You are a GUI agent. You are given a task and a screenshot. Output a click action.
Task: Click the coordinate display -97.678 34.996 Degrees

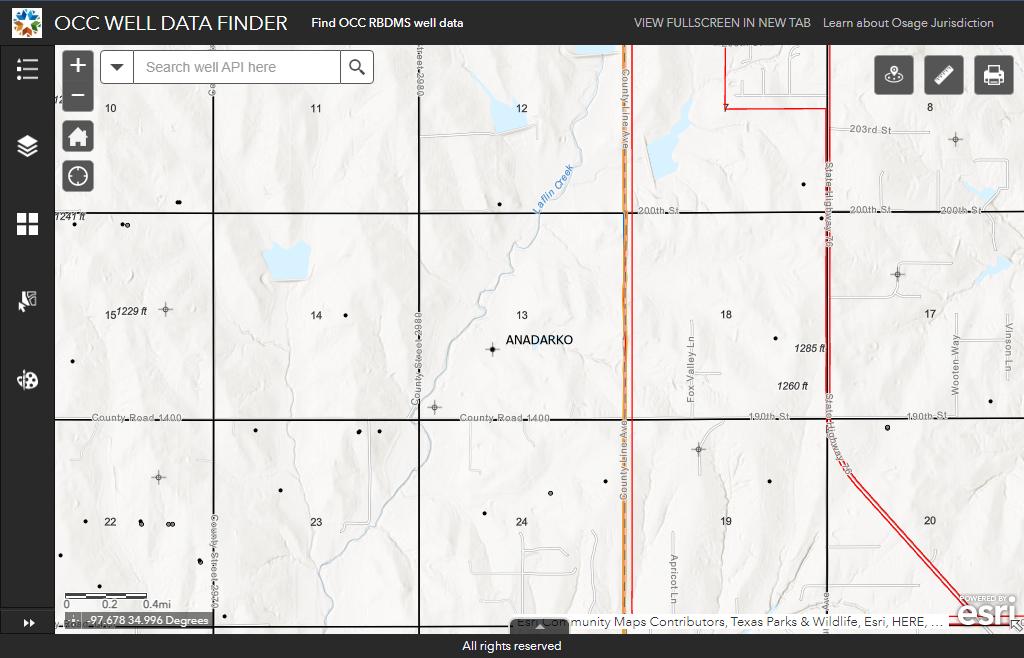click(148, 620)
